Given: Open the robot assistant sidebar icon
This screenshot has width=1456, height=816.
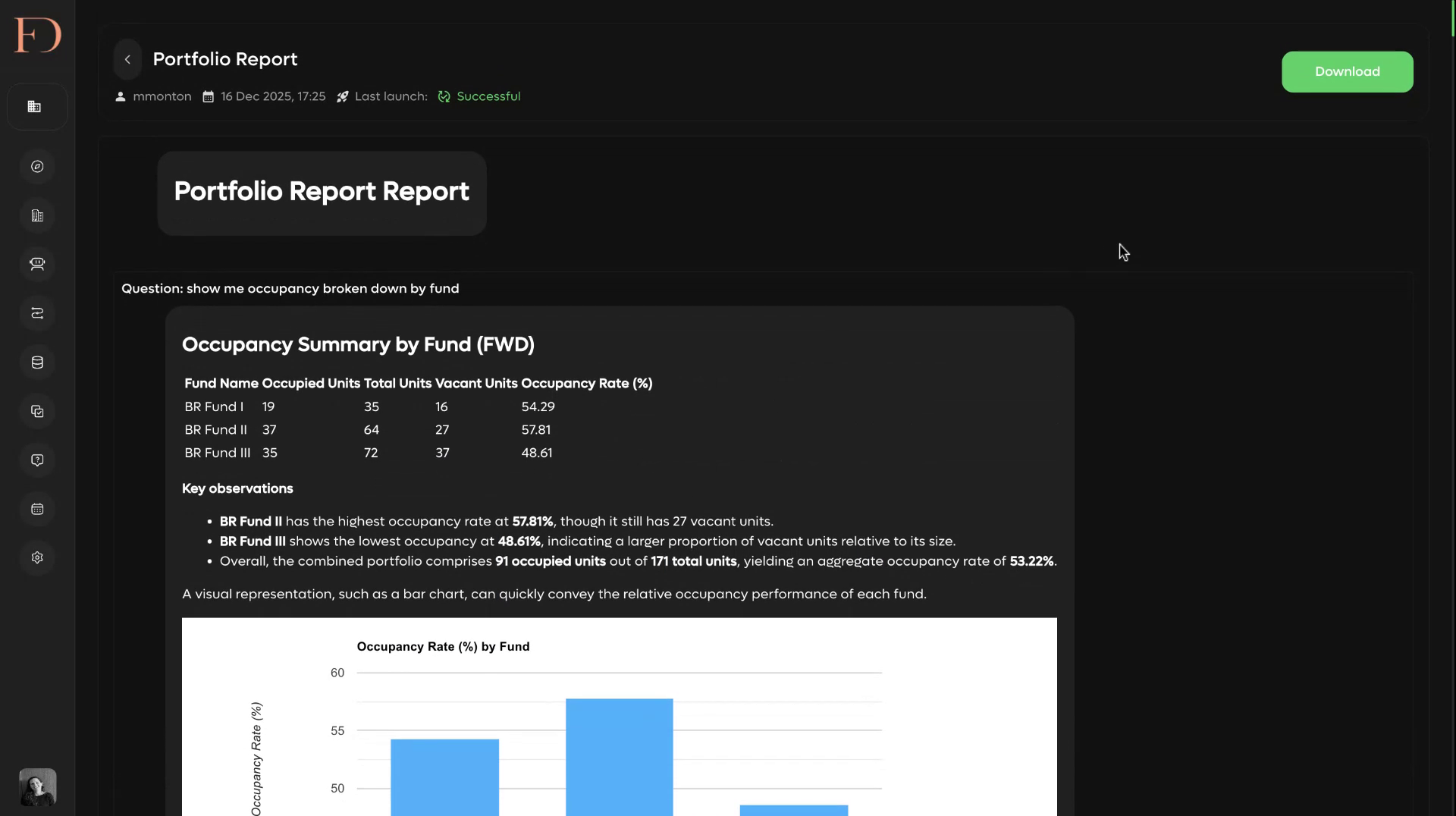Looking at the screenshot, I should coord(37,264).
